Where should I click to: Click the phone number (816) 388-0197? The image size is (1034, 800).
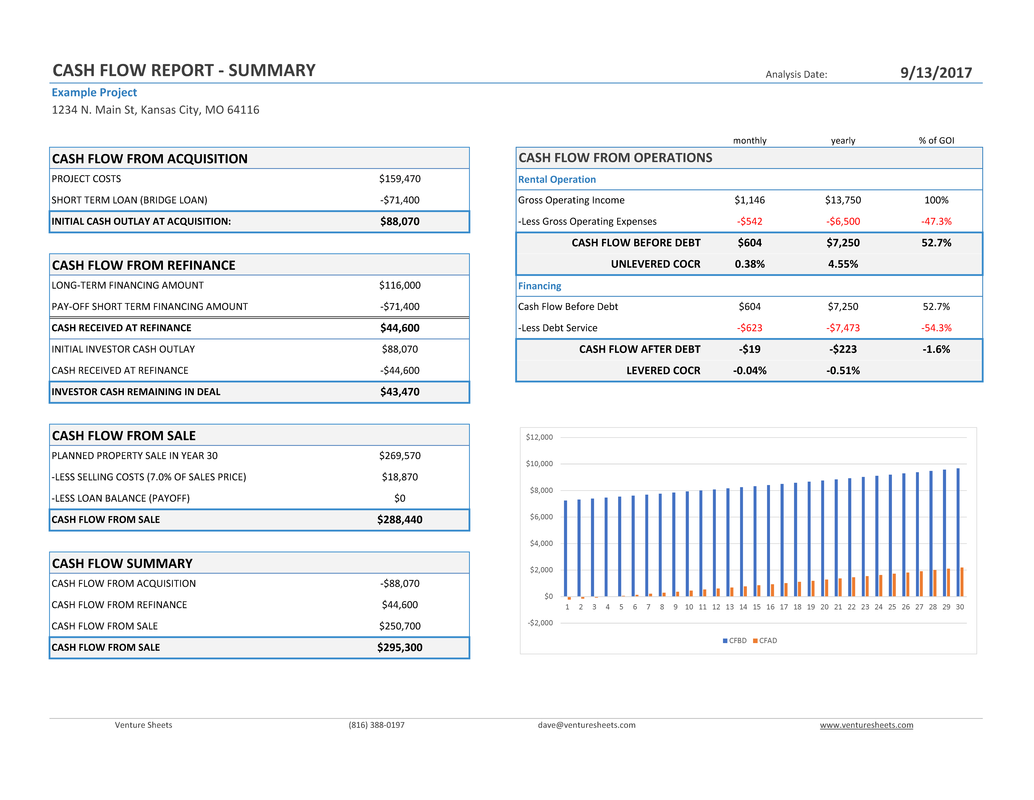point(377,725)
